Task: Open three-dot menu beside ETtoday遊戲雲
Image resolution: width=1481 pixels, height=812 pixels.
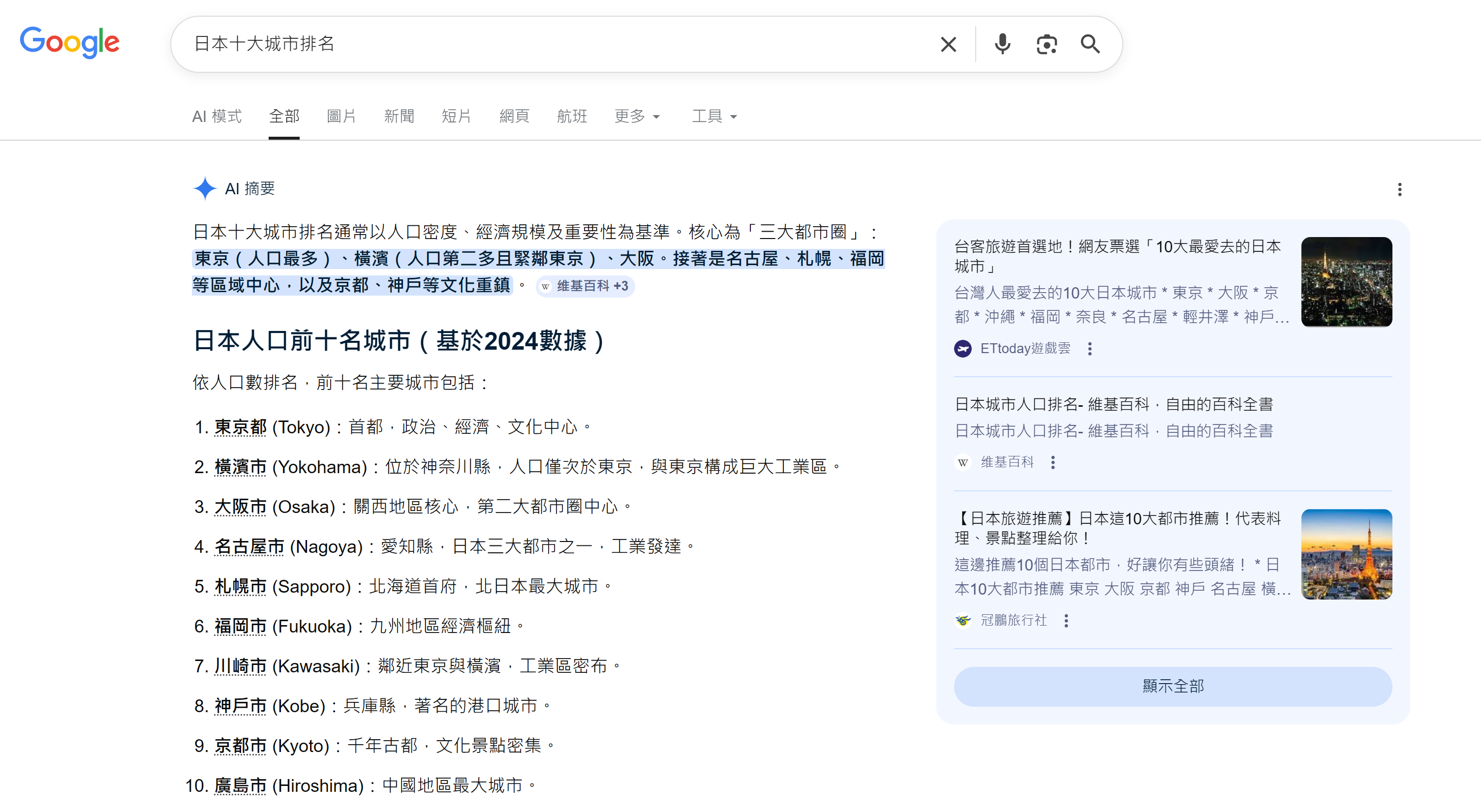Action: pos(1089,349)
